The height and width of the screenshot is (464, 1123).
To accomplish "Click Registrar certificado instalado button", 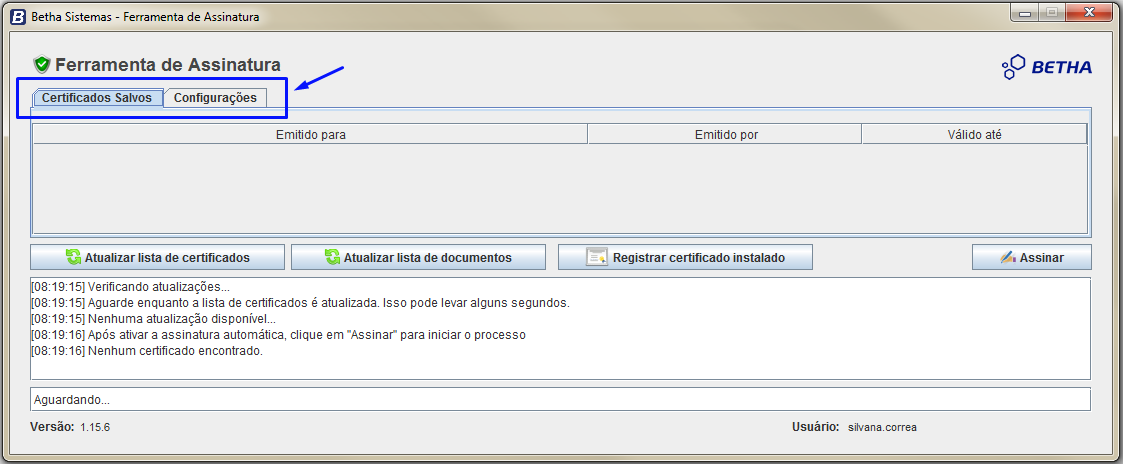I will [685, 257].
